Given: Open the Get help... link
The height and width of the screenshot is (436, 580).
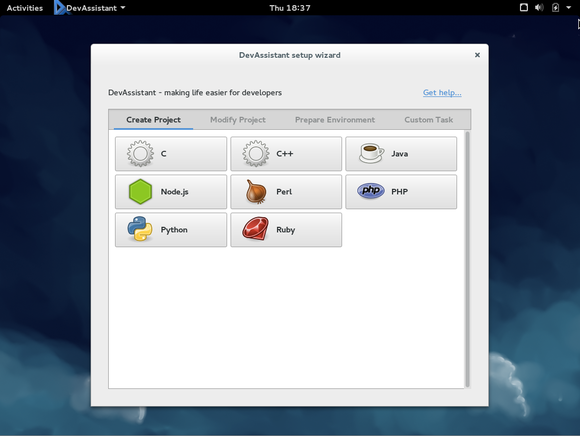Looking at the screenshot, I should pyautogui.click(x=442, y=92).
